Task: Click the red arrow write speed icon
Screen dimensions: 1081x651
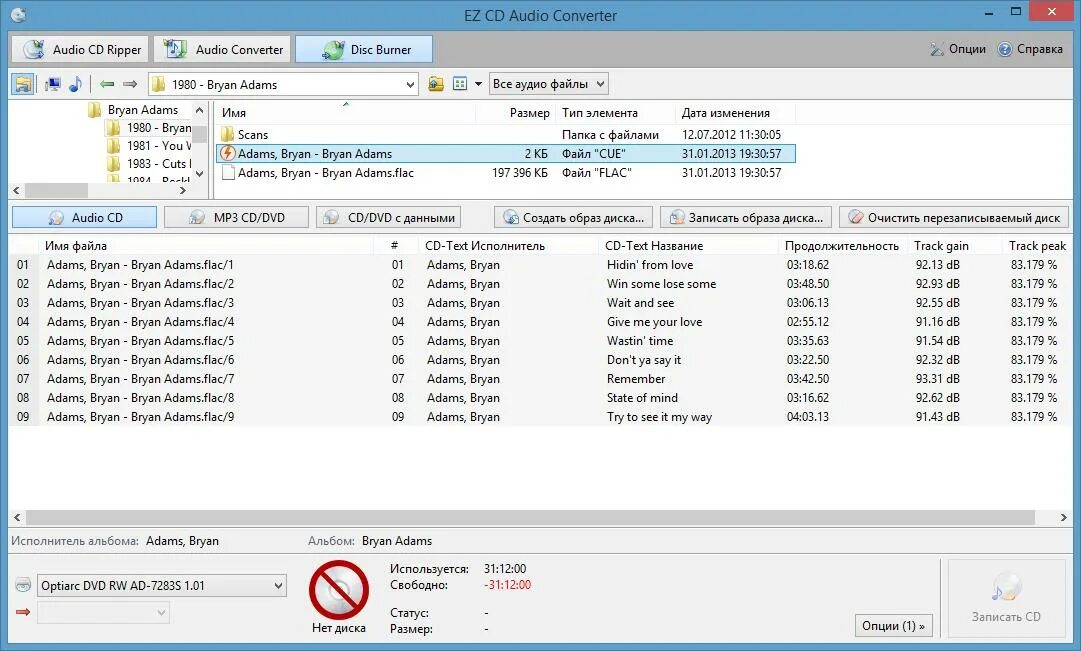Action: tap(23, 612)
